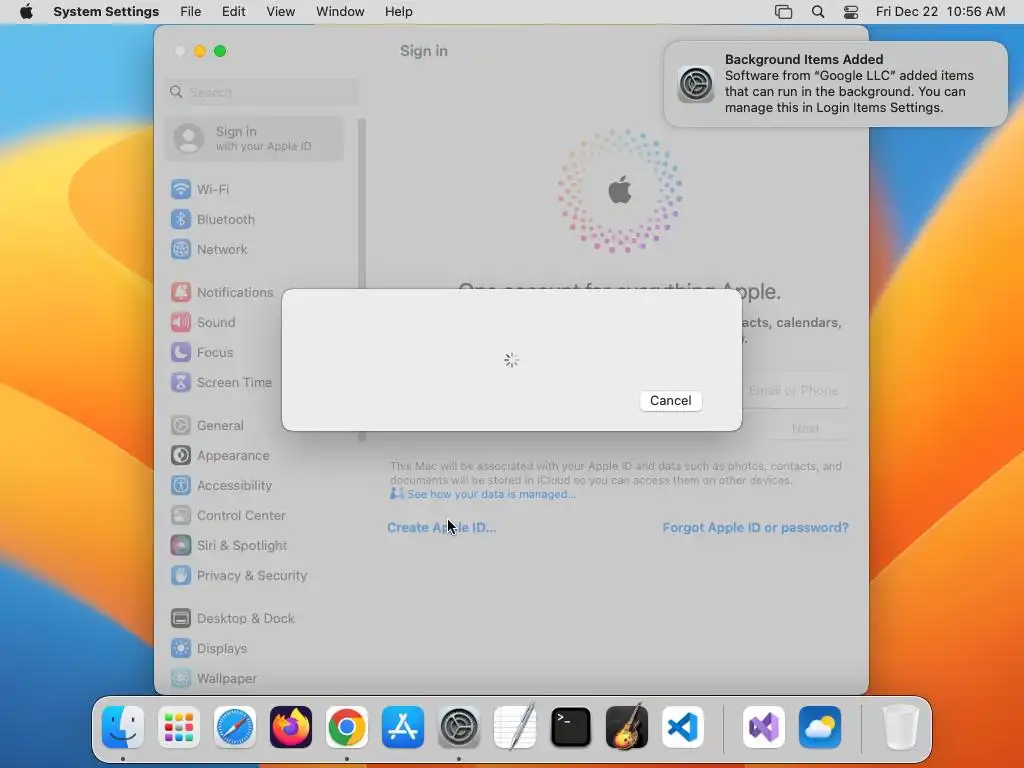
Task: Open the System Settings app menu
Action: pyautogui.click(x=106, y=12)
